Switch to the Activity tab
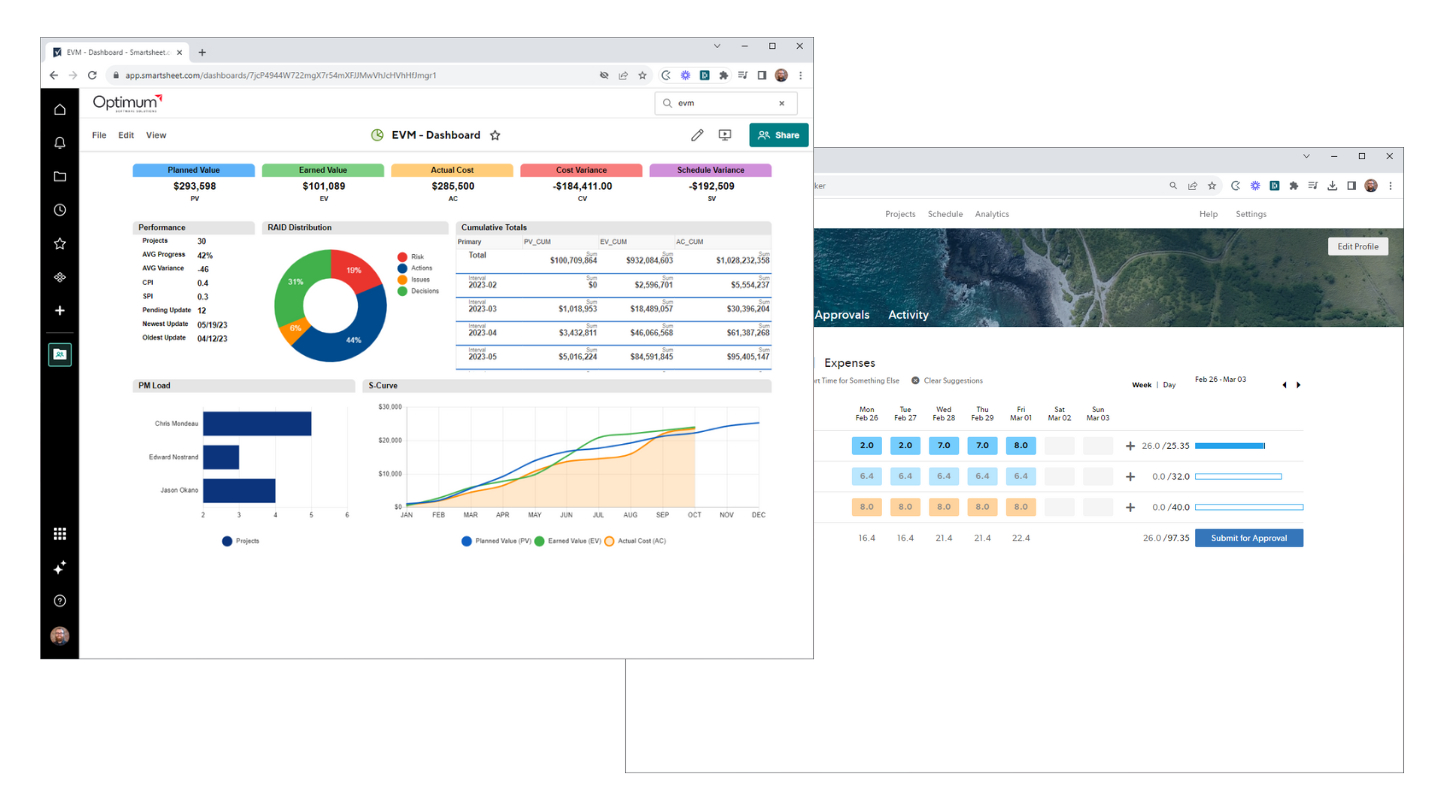Image resolution: width=1440 pixels, height=810 pixels. click(x=908, y=315)
